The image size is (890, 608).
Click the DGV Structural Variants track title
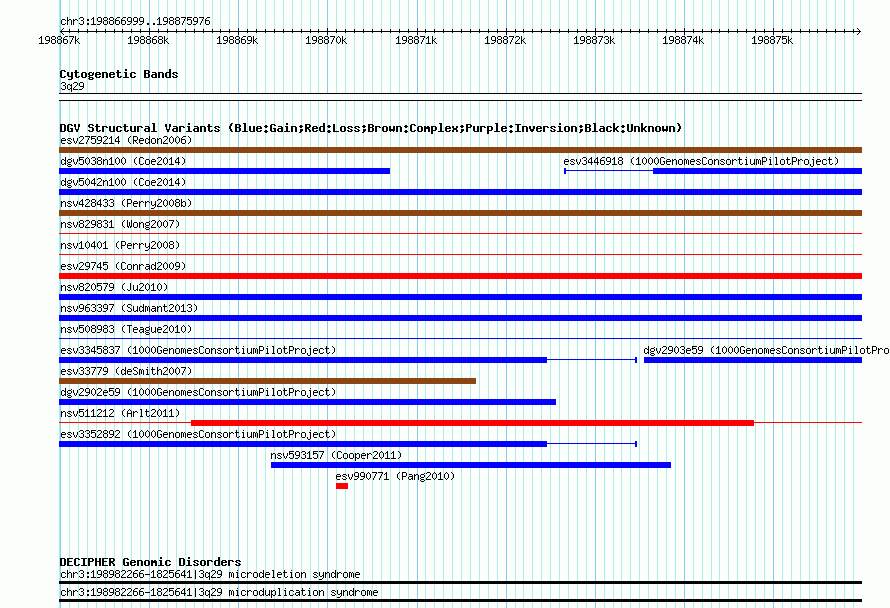click(x=371, y=128)
